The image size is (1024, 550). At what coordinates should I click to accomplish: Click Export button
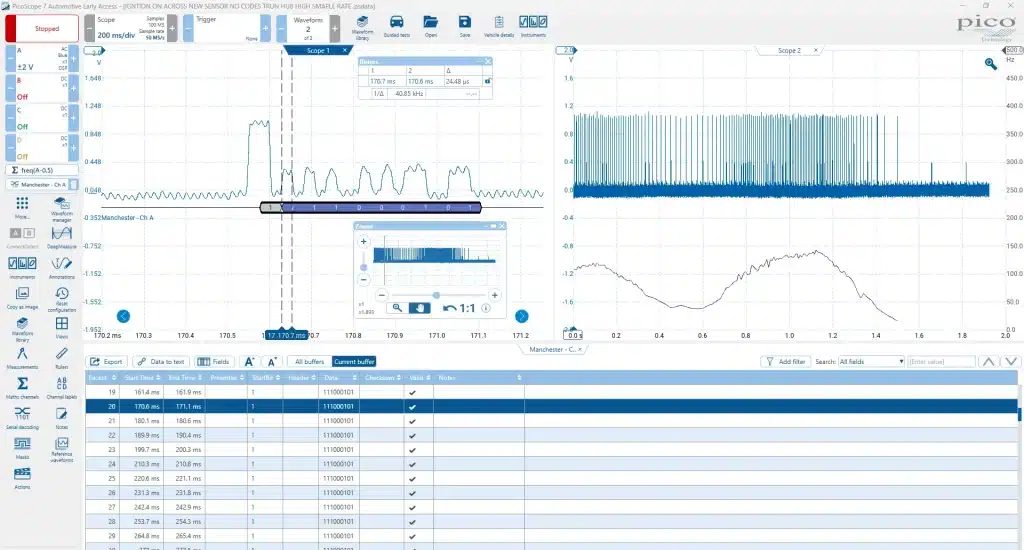click(106, 361)
